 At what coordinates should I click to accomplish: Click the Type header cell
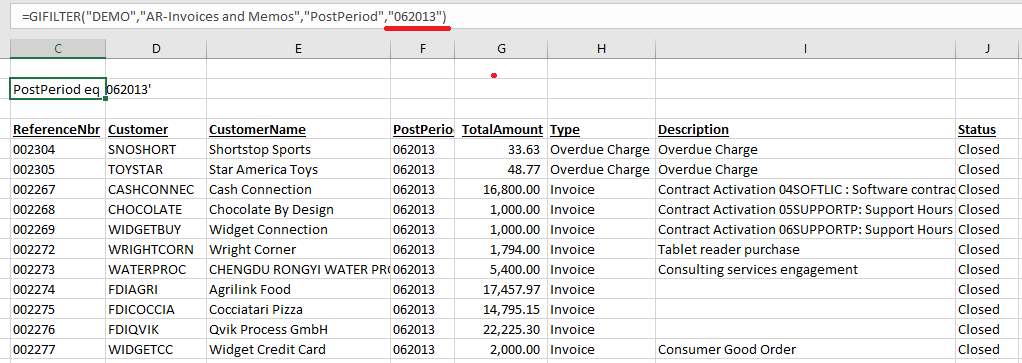[x=601, y=129]
